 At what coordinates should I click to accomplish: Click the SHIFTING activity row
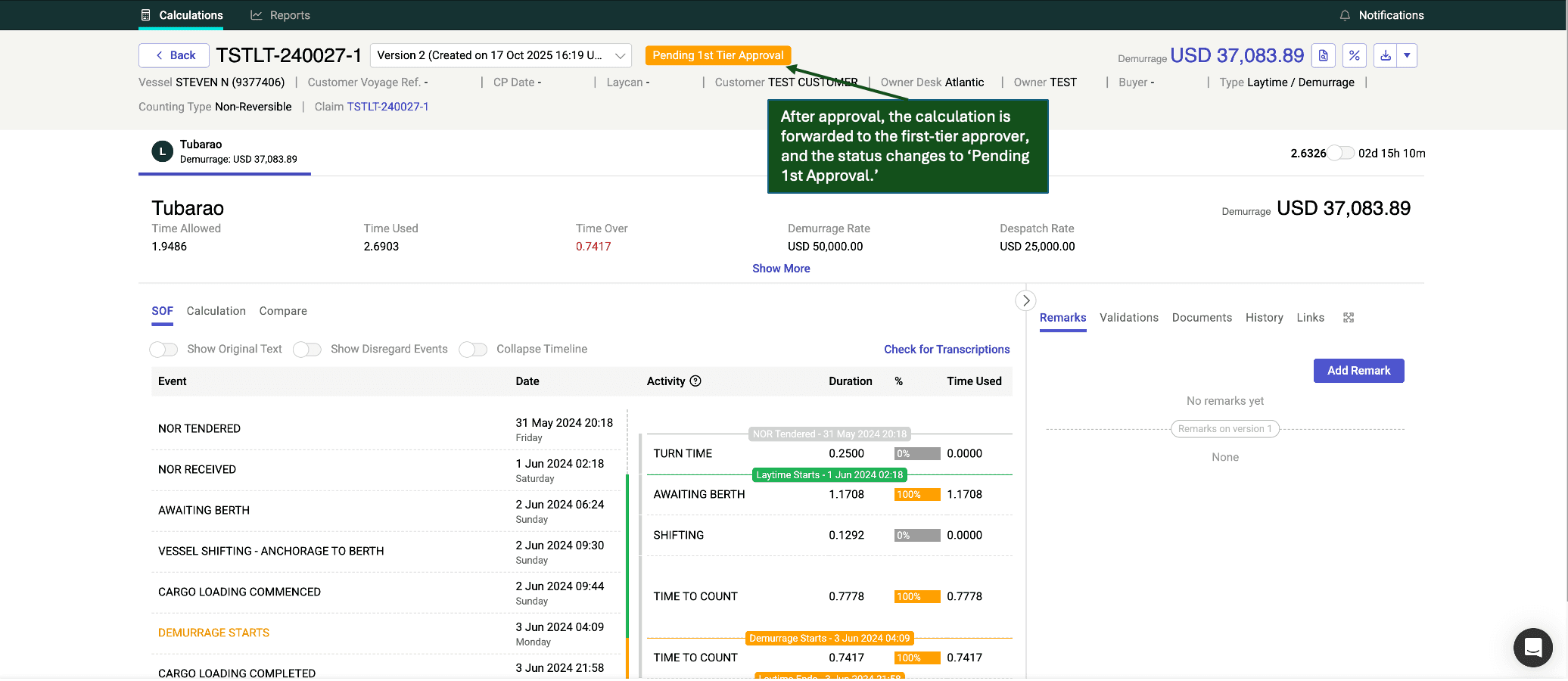coord(829,536)
